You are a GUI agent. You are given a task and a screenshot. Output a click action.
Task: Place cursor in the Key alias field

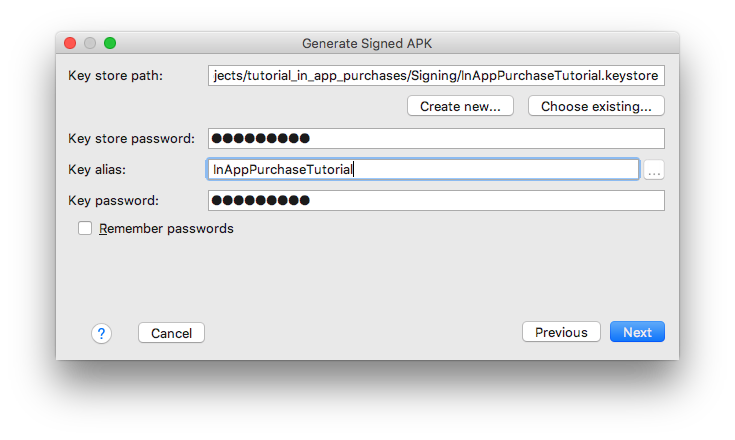(x=422, y=170)
